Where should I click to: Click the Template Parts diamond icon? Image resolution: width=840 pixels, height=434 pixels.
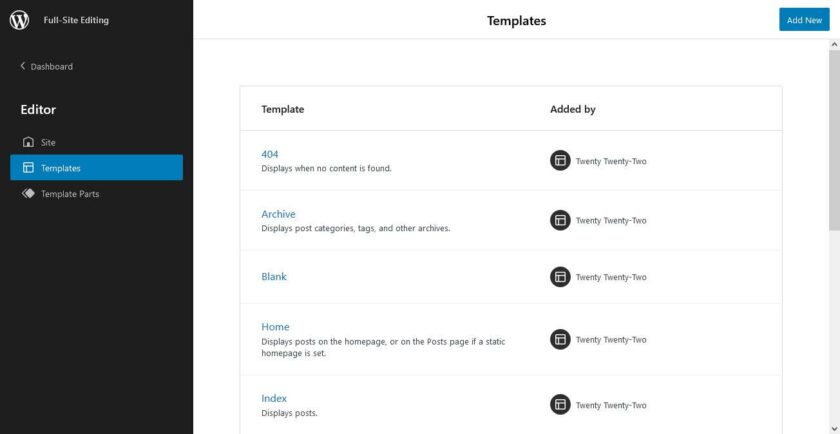[x=28, y=193]
